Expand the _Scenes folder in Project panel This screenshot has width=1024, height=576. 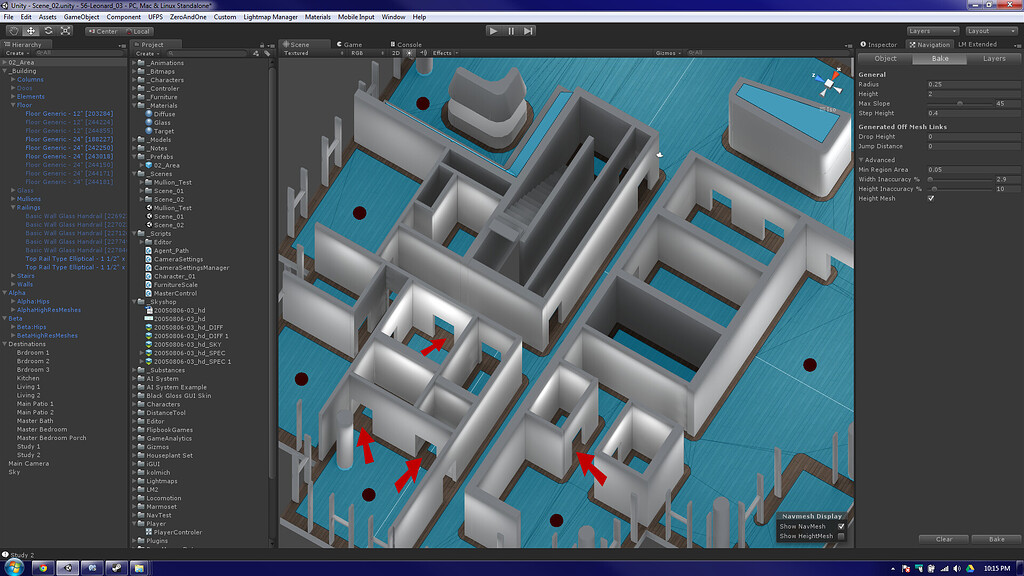point(136,172)
